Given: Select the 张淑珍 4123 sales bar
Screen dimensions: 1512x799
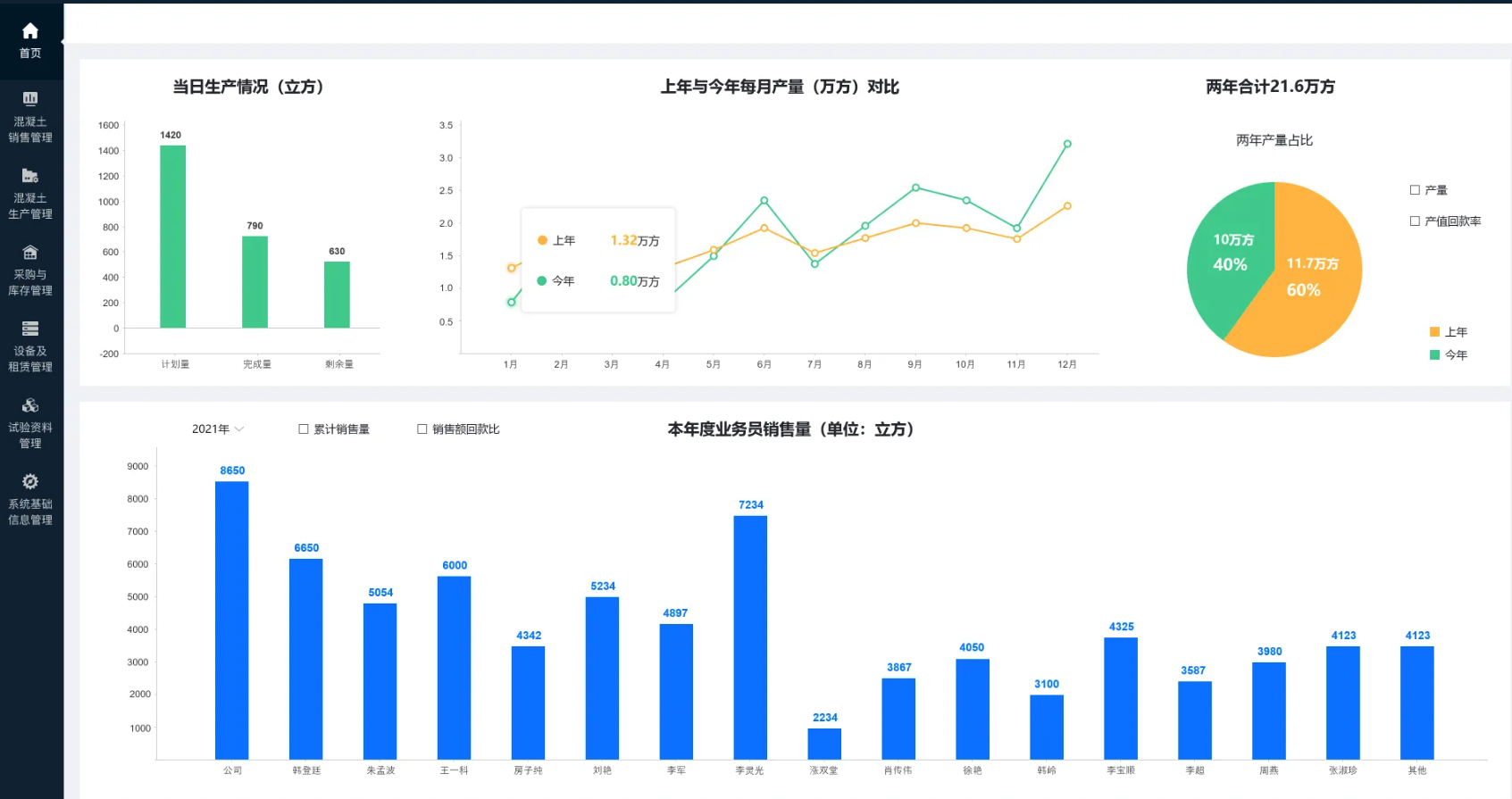Looking at the screenshot, I should 1343,703.
